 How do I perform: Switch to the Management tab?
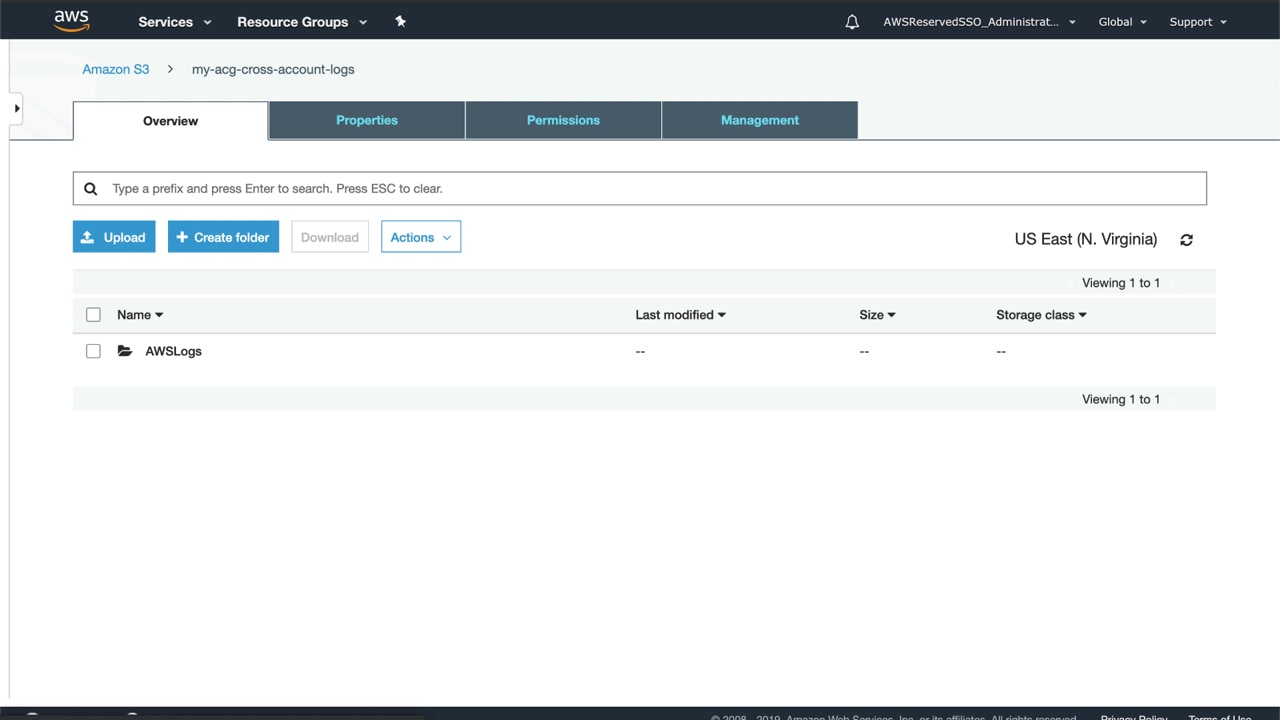[x=760, y=120]
